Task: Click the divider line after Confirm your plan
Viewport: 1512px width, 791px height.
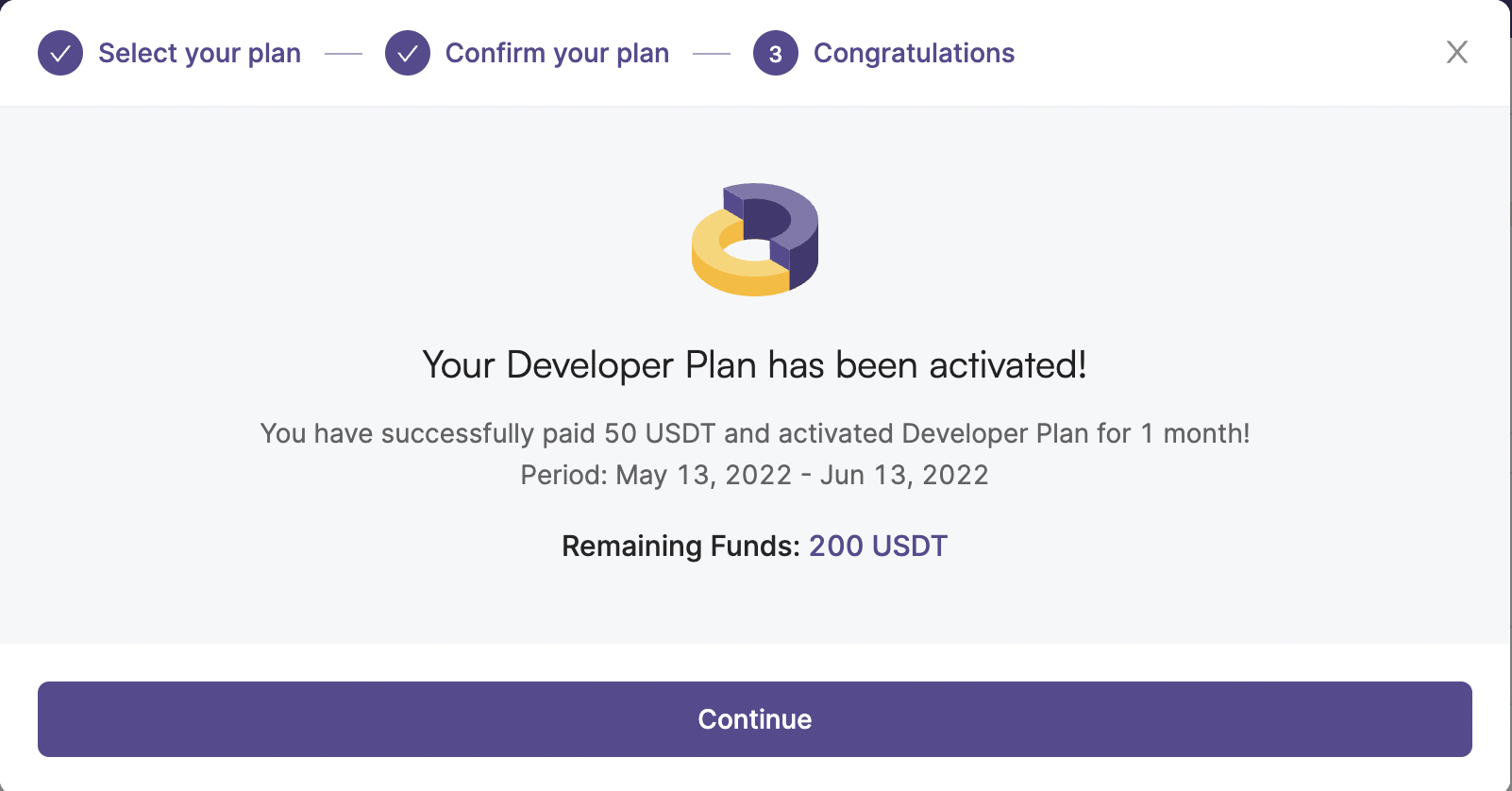Action: point(712,54)
